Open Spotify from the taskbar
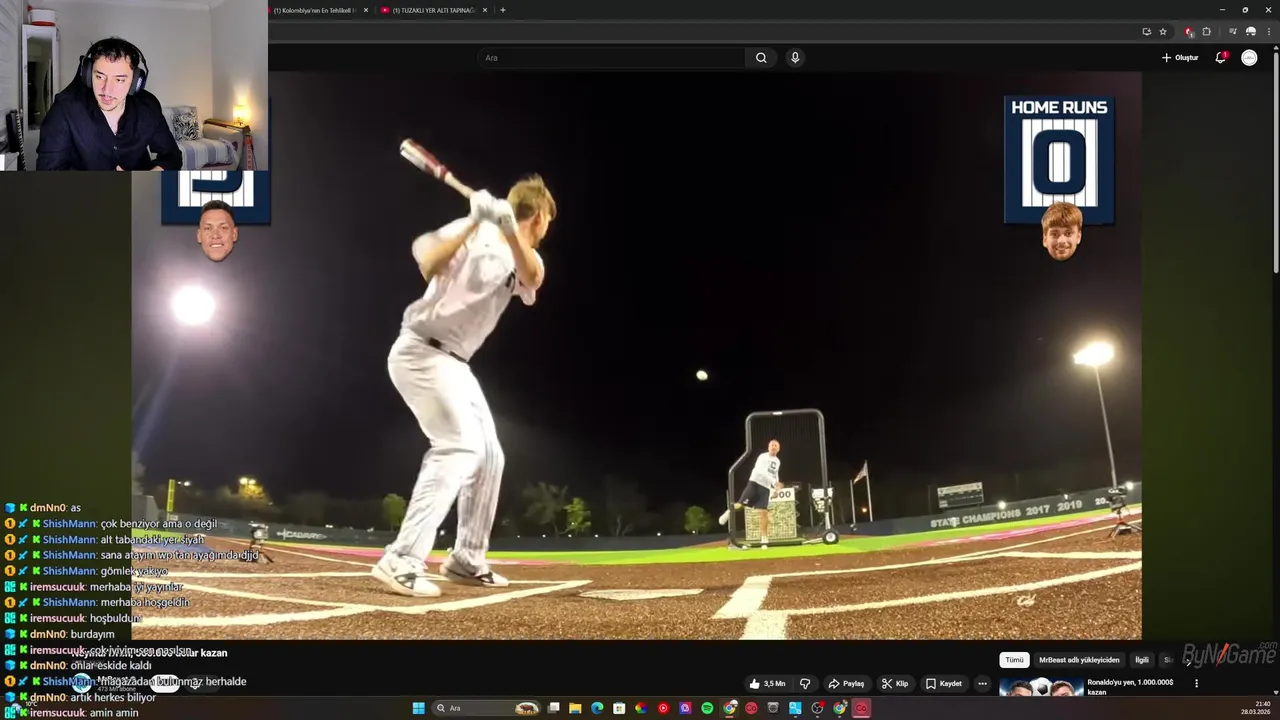The height and width of the screenshot is (720, 1280). (707, 708)
